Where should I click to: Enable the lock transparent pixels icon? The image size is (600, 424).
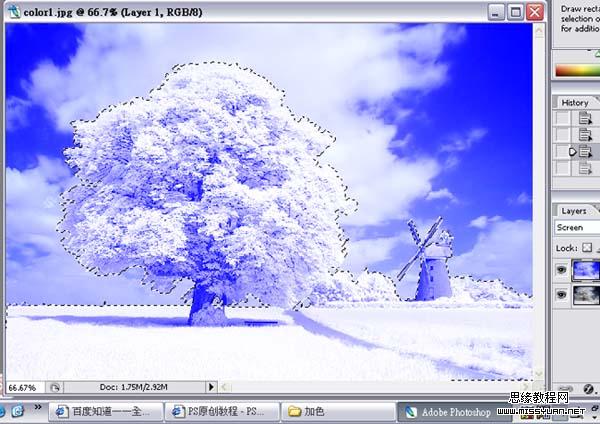pos(588,247)
